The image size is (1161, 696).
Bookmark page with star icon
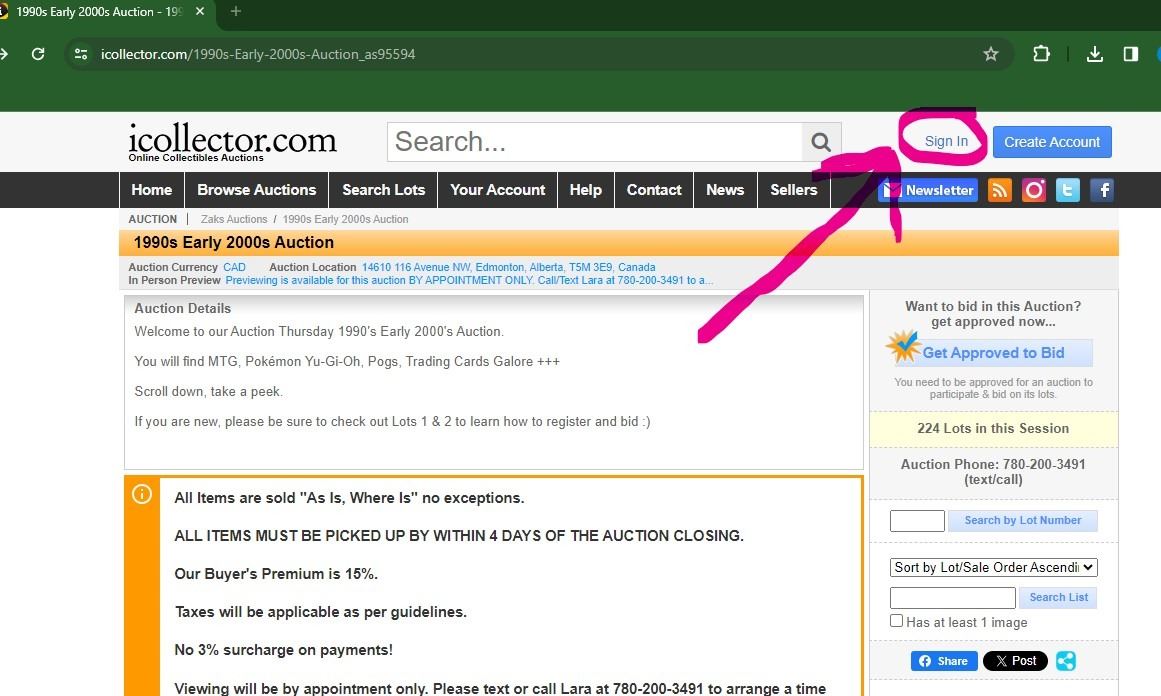click(991, 54)
